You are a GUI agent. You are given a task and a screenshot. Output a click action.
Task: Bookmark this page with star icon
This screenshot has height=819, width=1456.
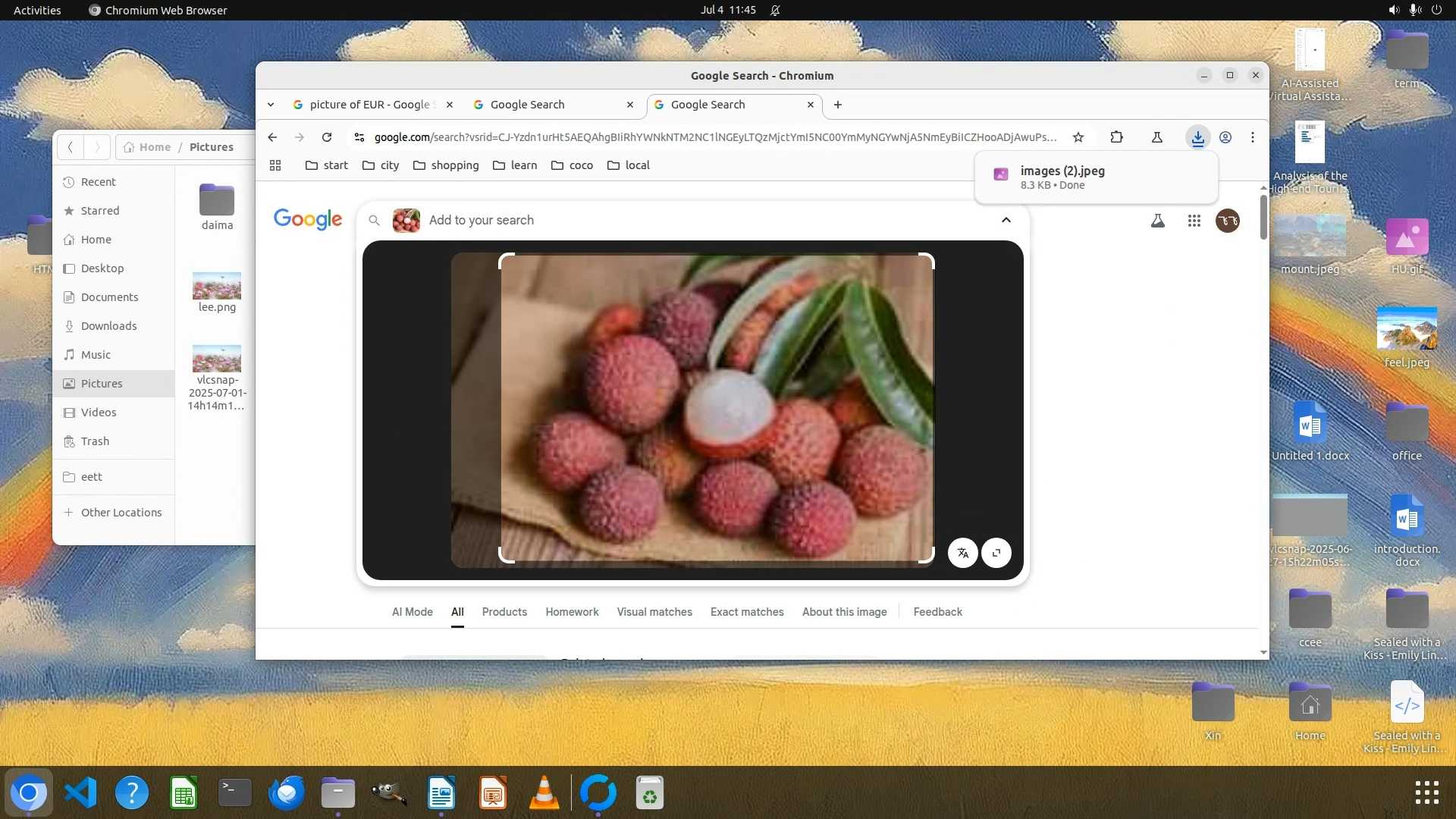(x=1078, y=137)
